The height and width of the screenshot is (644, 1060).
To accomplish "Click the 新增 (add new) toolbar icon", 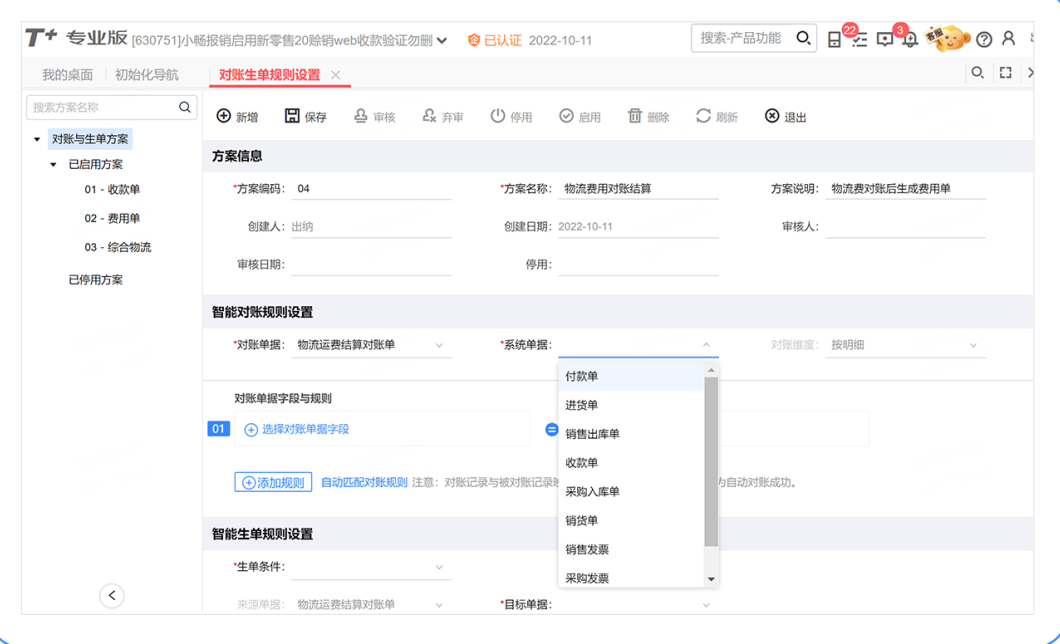I will coord(224,116).
